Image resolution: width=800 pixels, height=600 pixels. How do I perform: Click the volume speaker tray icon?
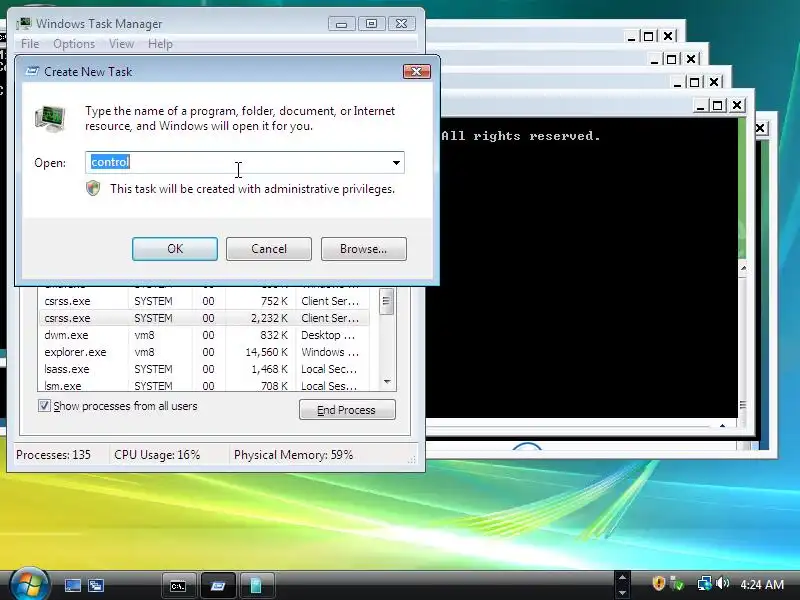click(722, 583)
